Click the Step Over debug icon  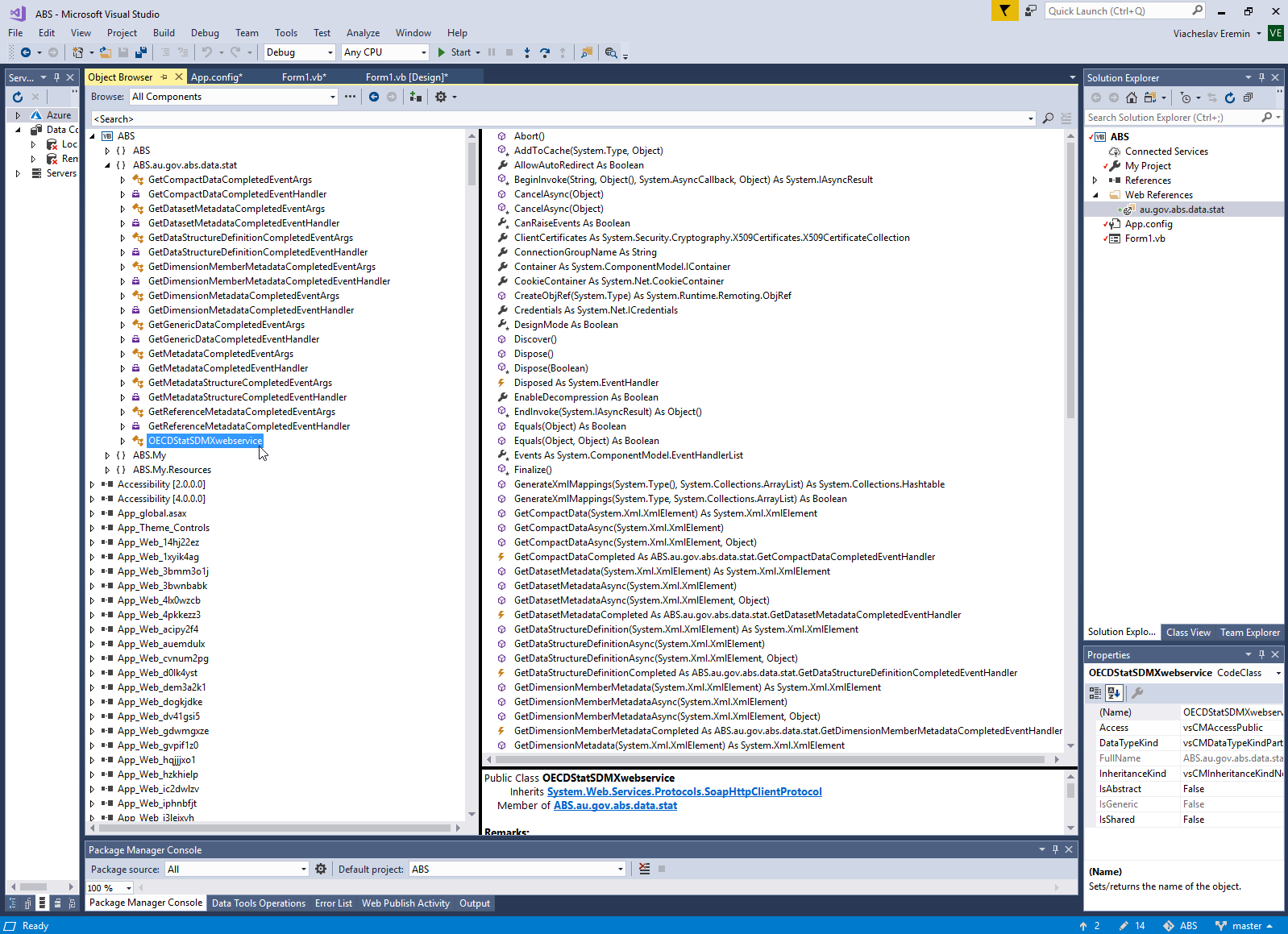545,52
